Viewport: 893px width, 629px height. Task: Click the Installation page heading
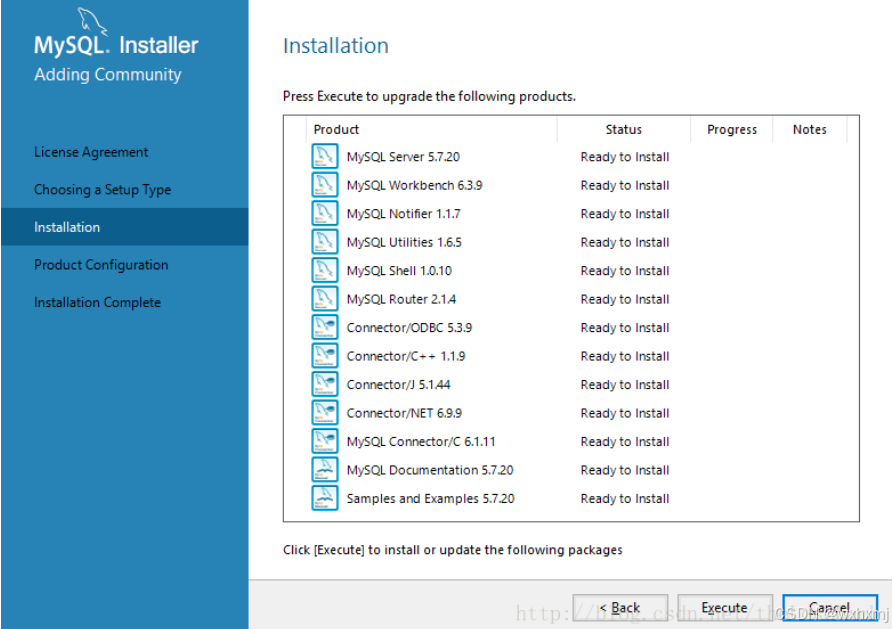tap(336, 46)
